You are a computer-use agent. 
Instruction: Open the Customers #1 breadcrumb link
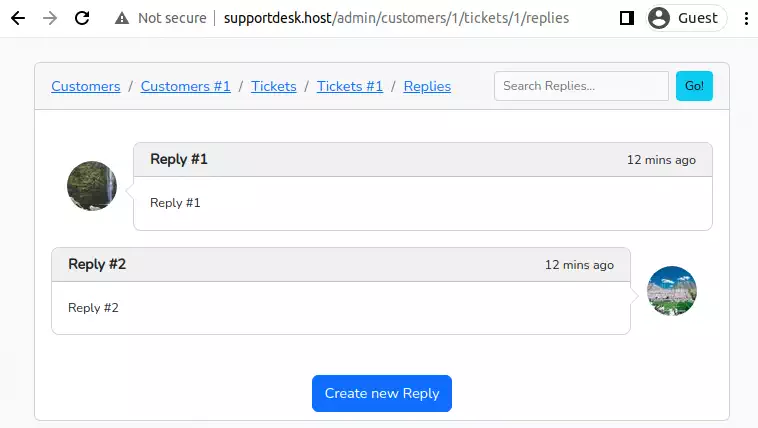coord(185,86)
